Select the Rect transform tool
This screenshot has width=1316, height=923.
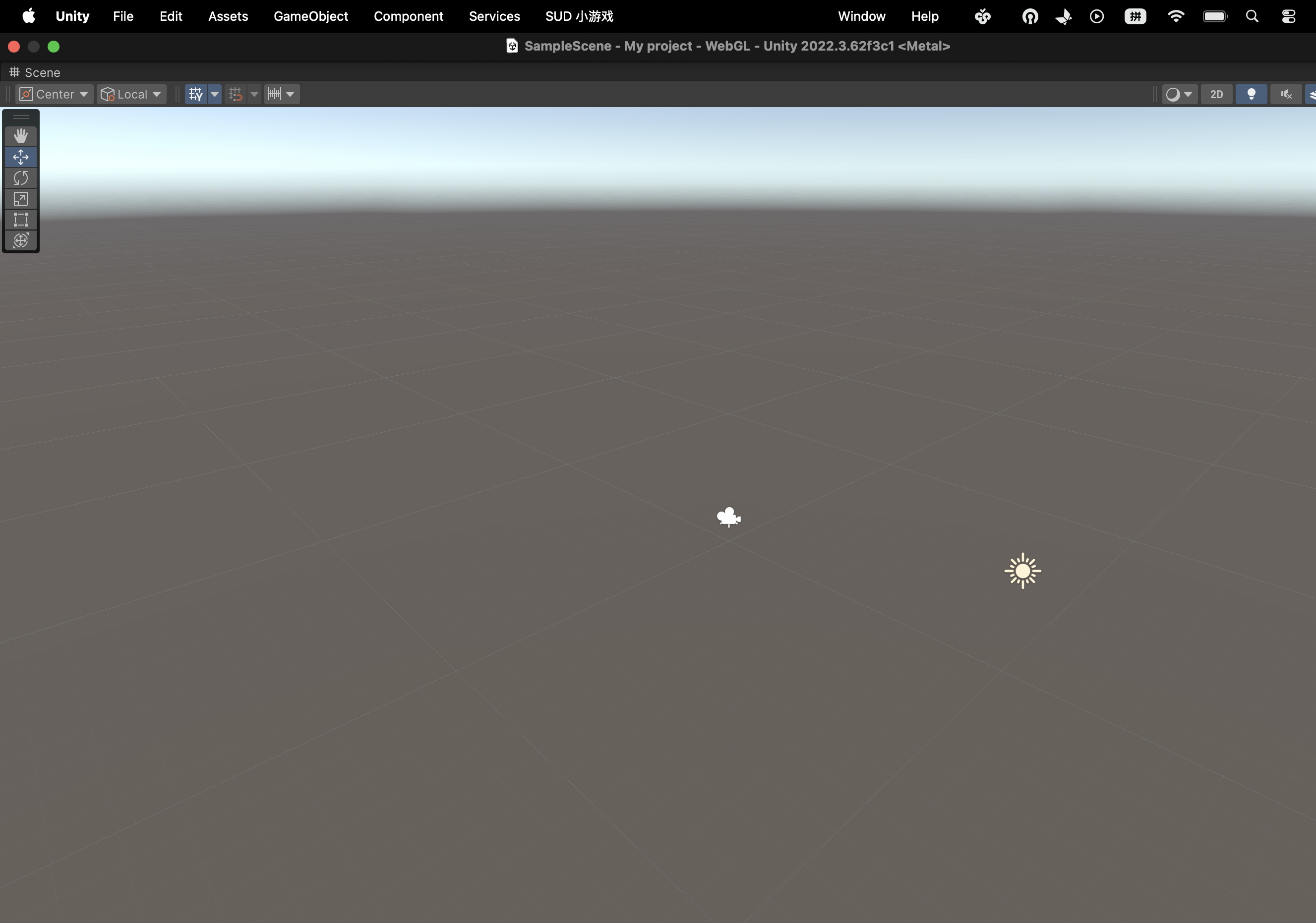click(x=21, y=220)
